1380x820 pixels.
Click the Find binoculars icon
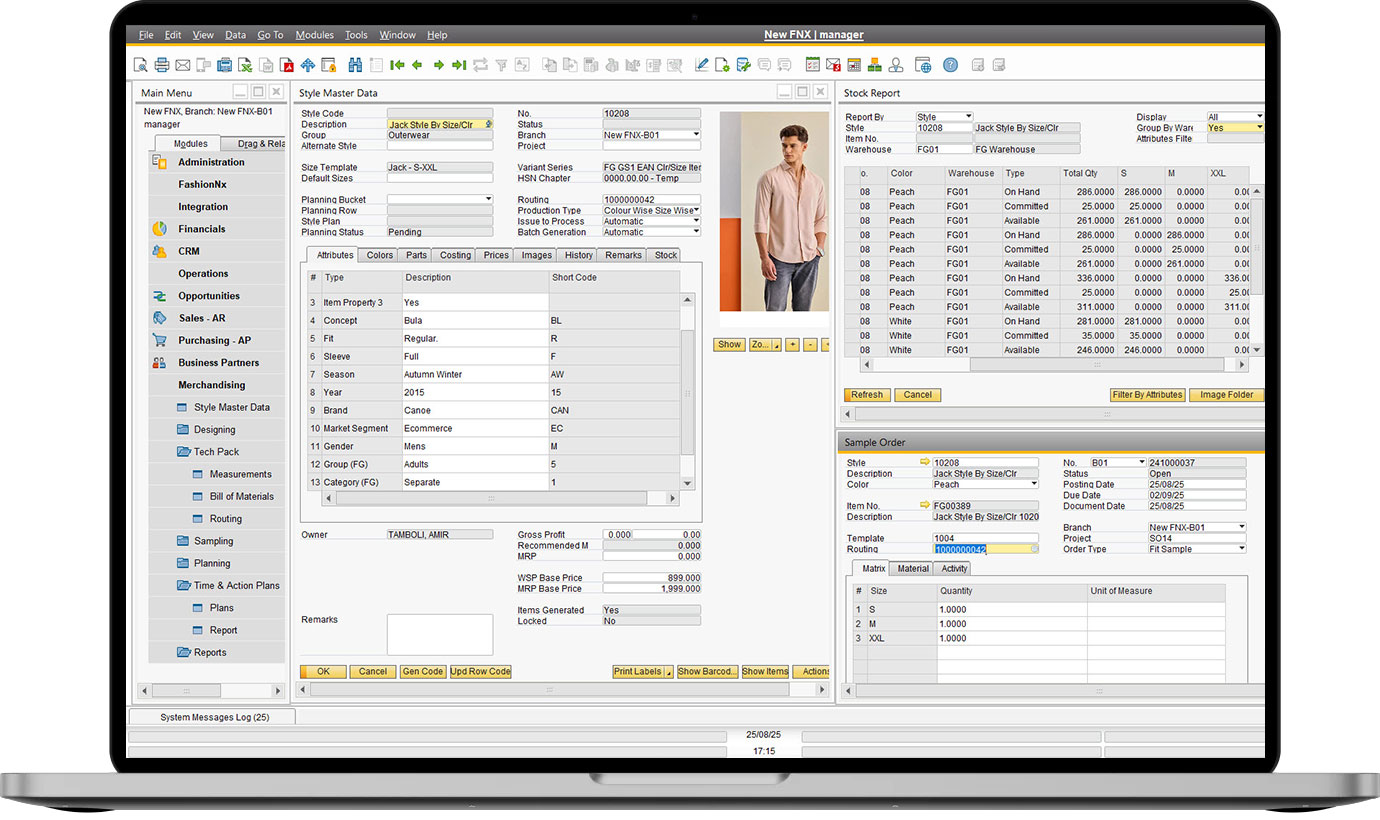tap(355, 65)
